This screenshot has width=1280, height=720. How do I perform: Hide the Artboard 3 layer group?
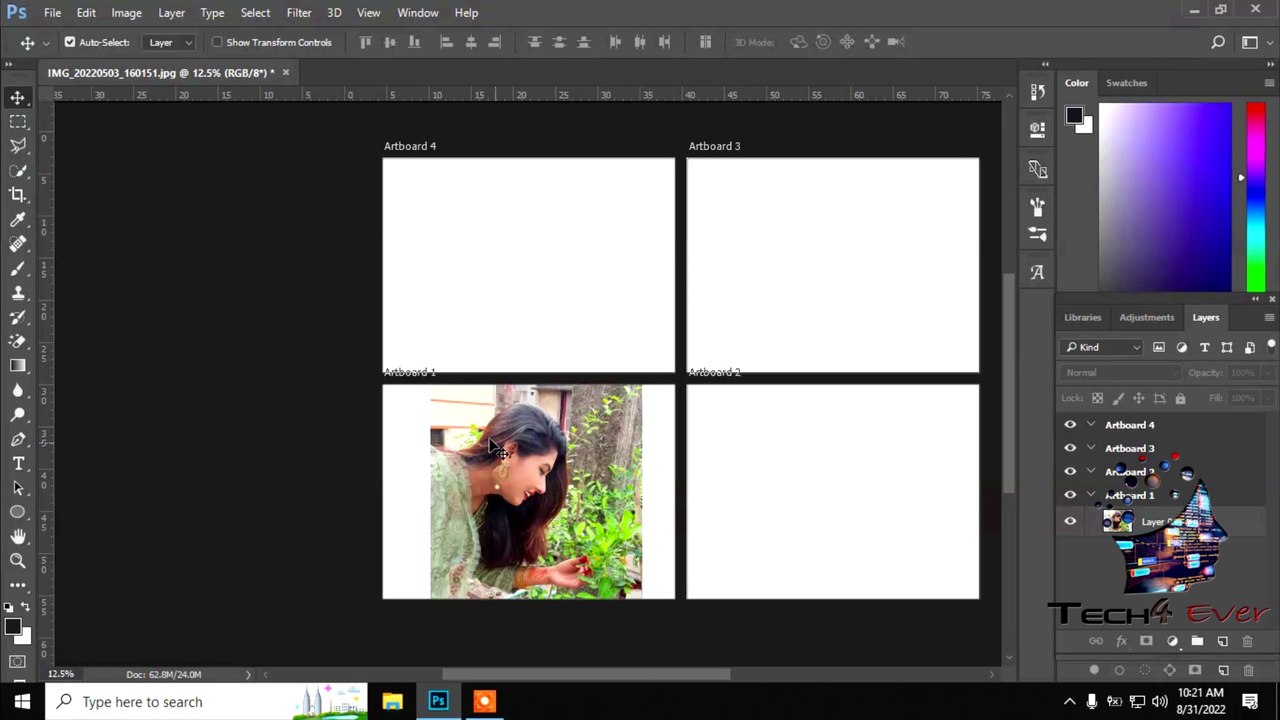click(1070, 448)
